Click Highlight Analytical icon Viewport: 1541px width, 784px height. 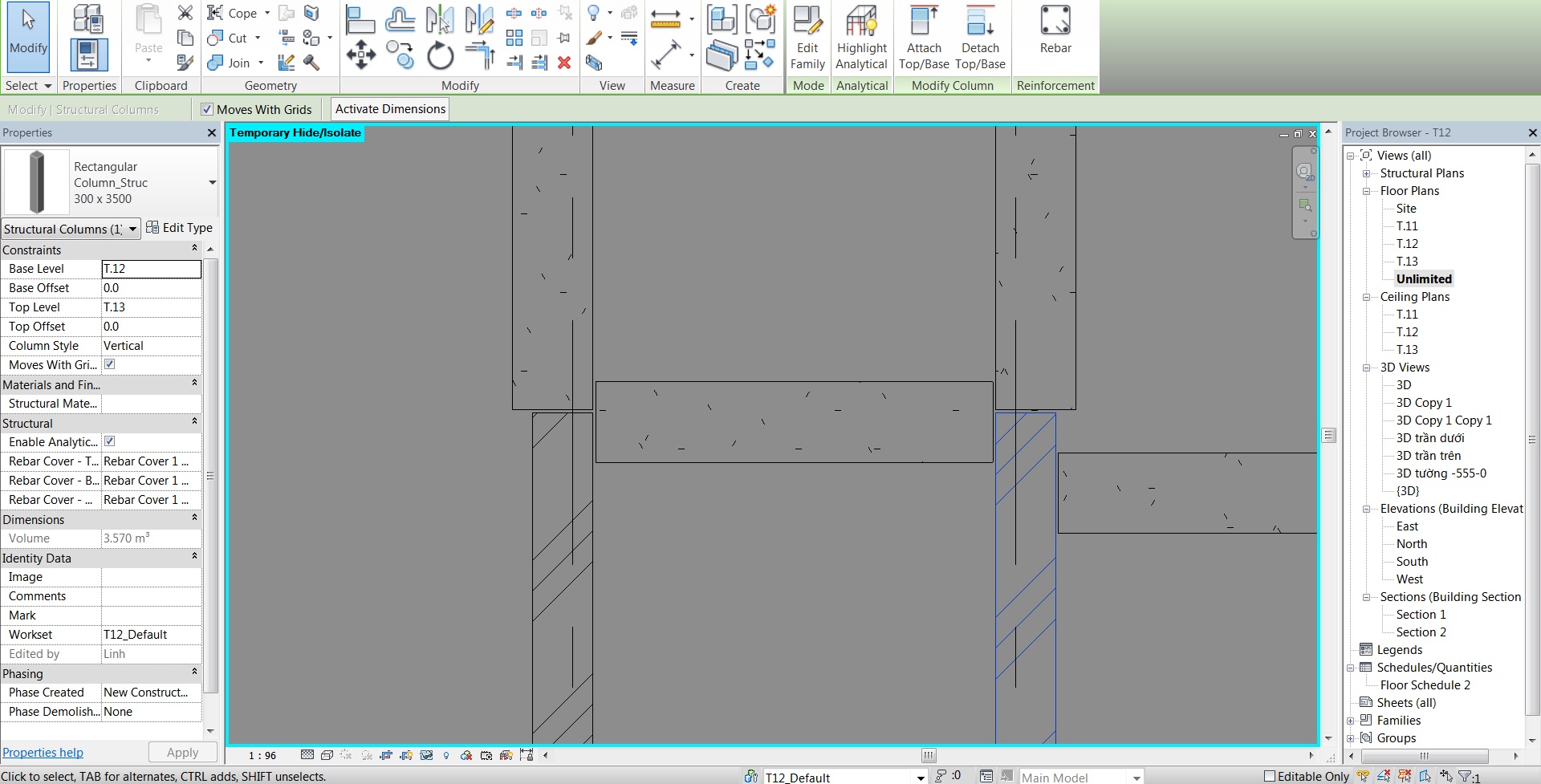pos(861,38)
